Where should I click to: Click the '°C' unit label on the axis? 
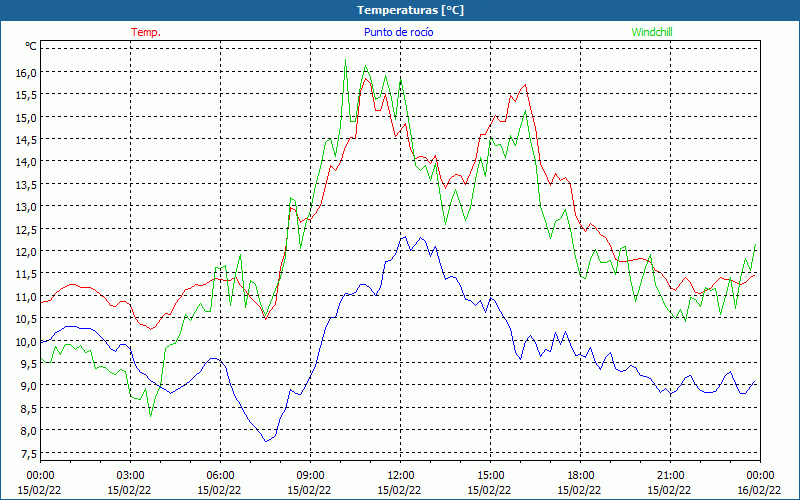click(31, 46)
